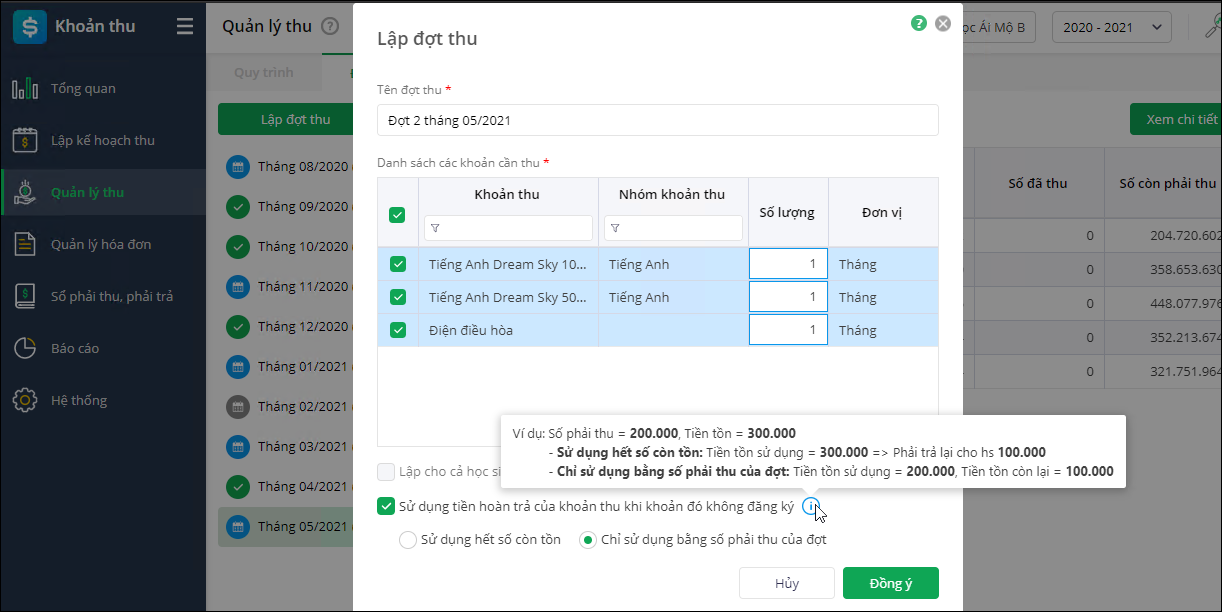This screenshot has height=612, width=1222.
Task: Open Lập kế hoạch thu calendar icon
Action: 25,141
